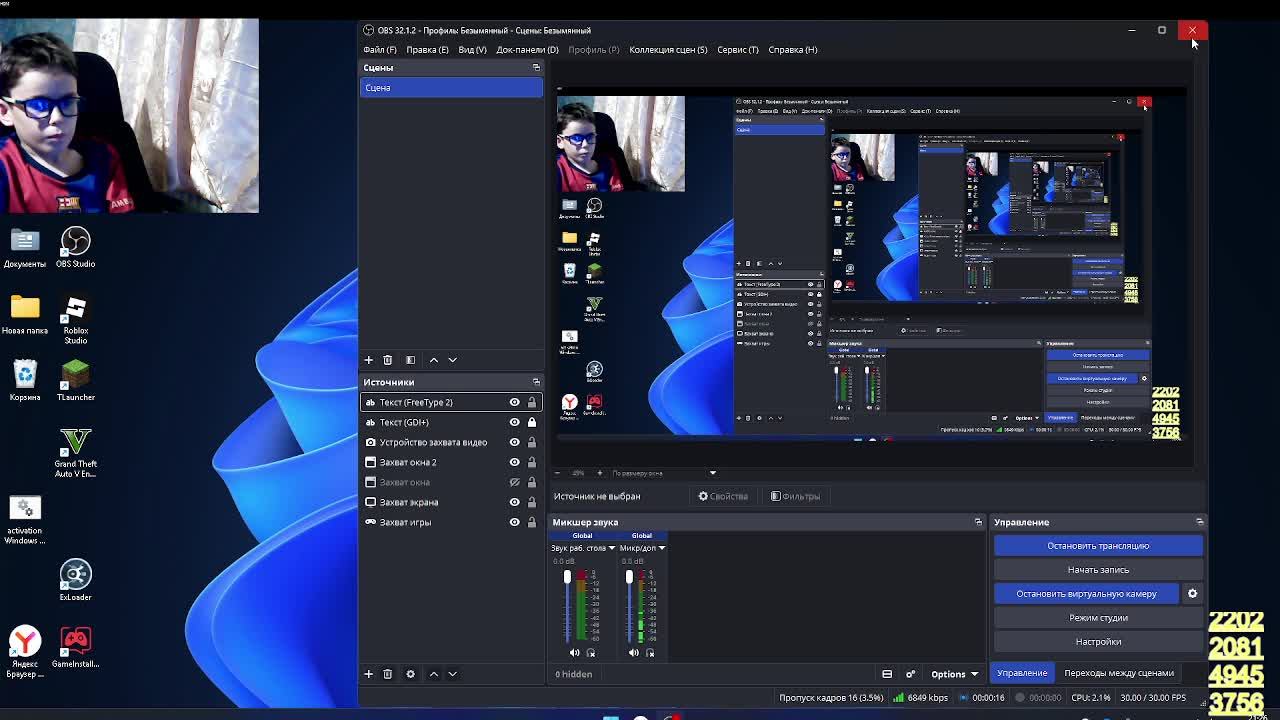Click Начать запись button
Image resolution: width=1280 pixels, height=720 pixels.
tap(1098, 570)
